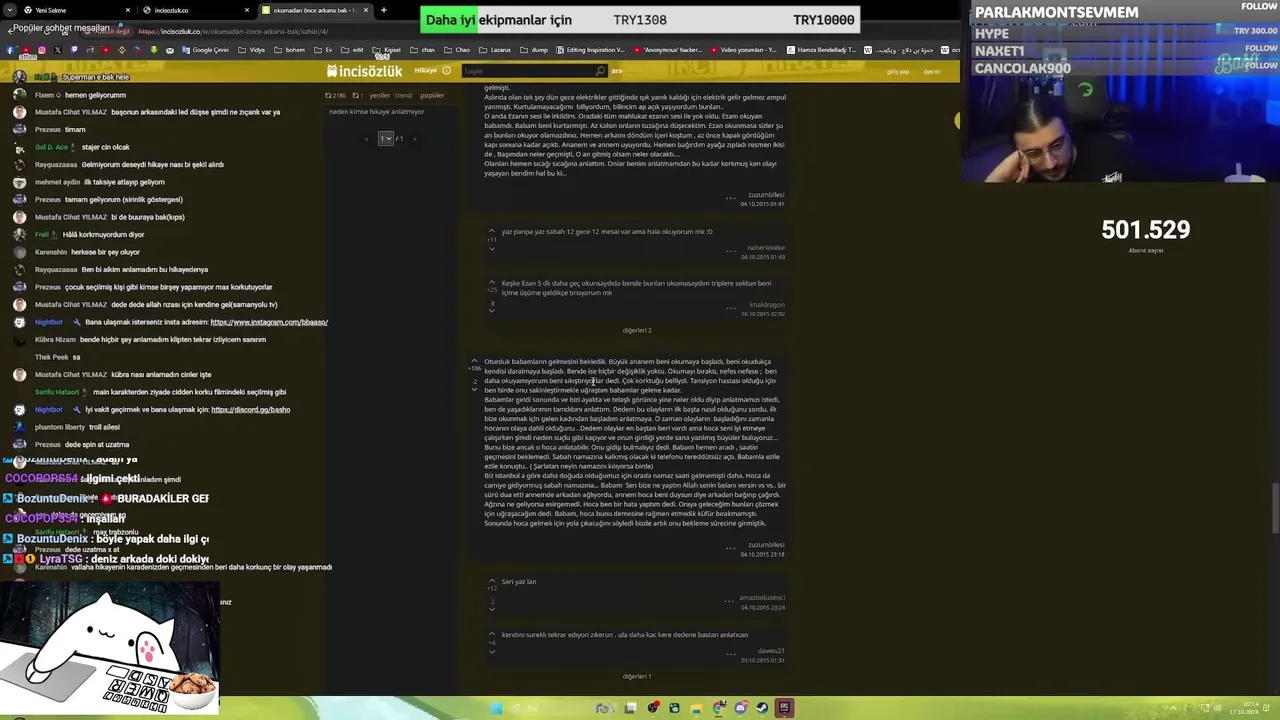The width and height of the screenshot is (1280, 720).
Task: Open author profile haberlekeke
Action: tap(766, 248)
